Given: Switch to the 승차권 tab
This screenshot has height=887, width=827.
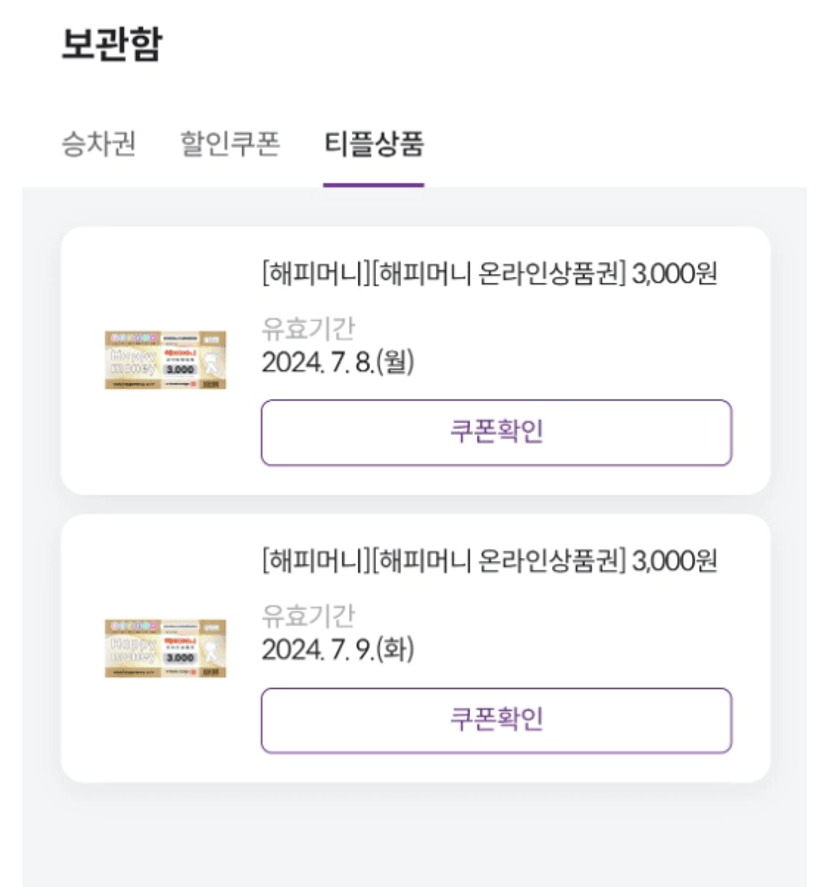Looking at the screenshot, I should pyautogui.click(x=98, y=144).
